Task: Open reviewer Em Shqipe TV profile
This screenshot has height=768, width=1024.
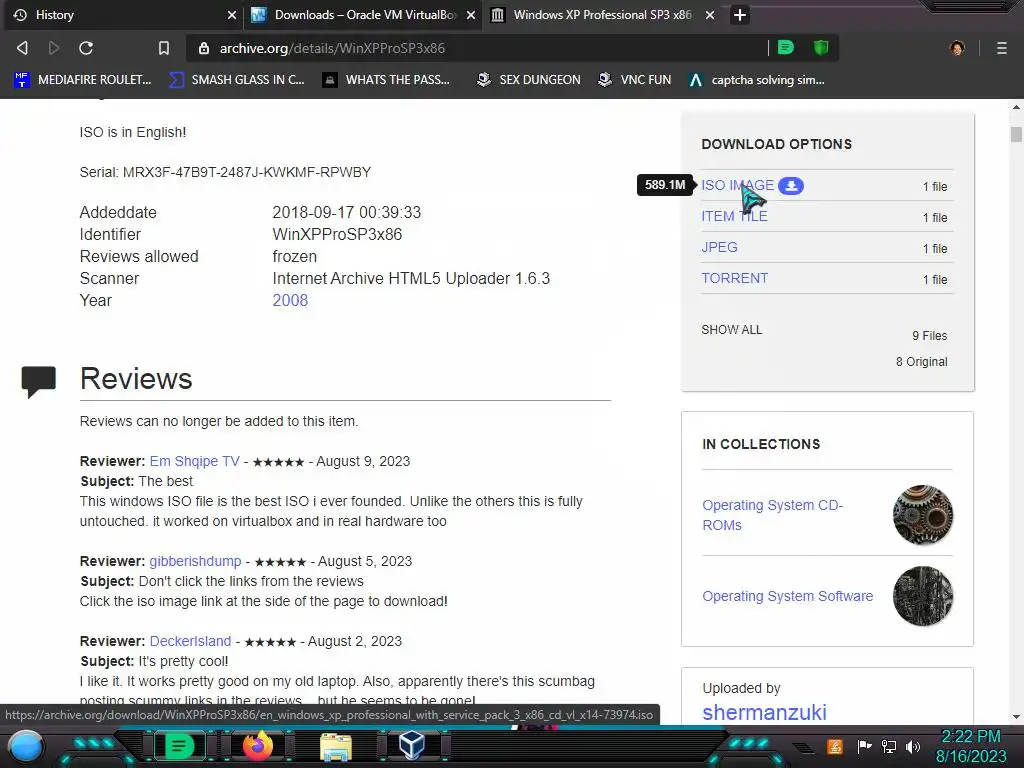Action: (195, 461)
